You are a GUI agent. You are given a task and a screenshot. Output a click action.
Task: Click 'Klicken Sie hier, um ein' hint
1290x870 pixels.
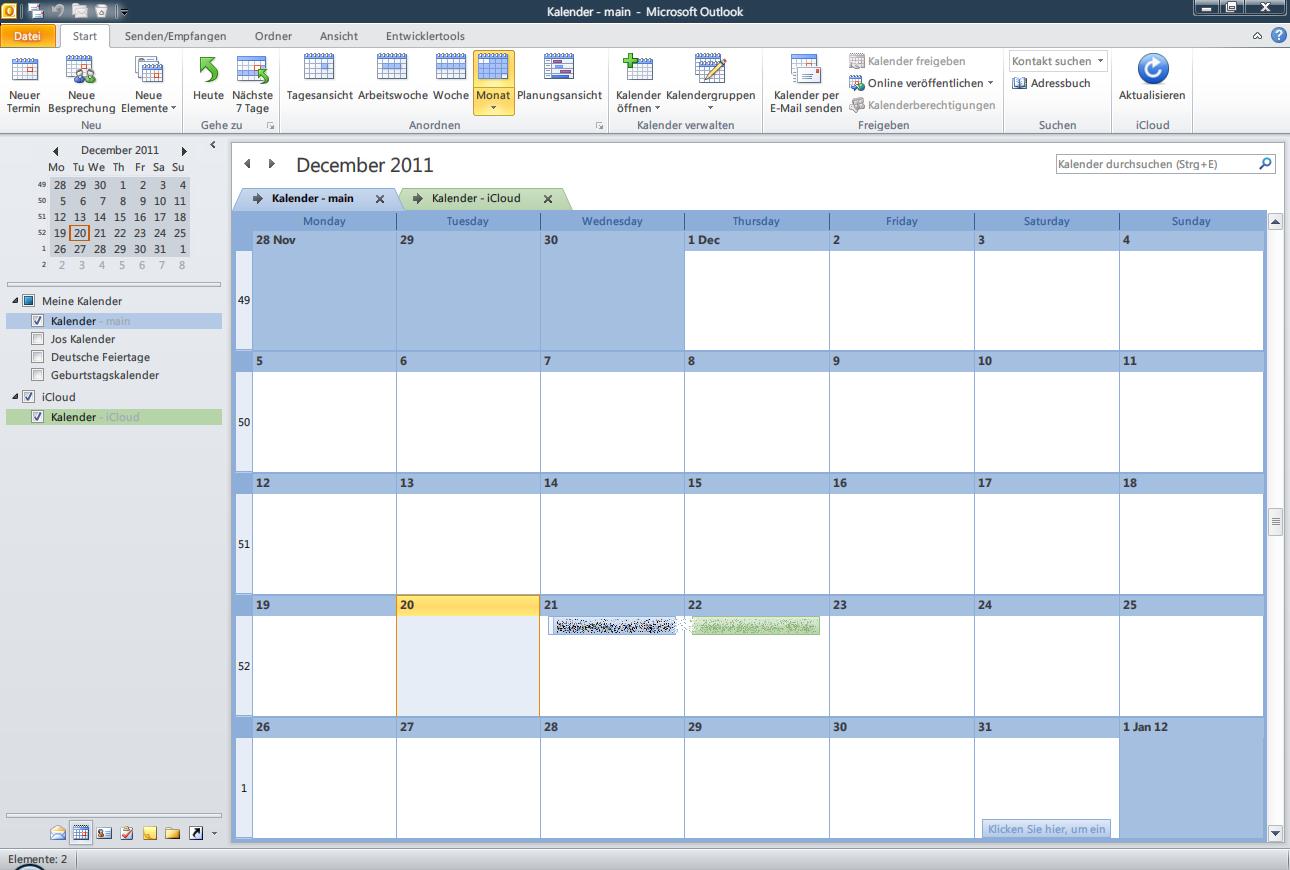point(1046,829)
